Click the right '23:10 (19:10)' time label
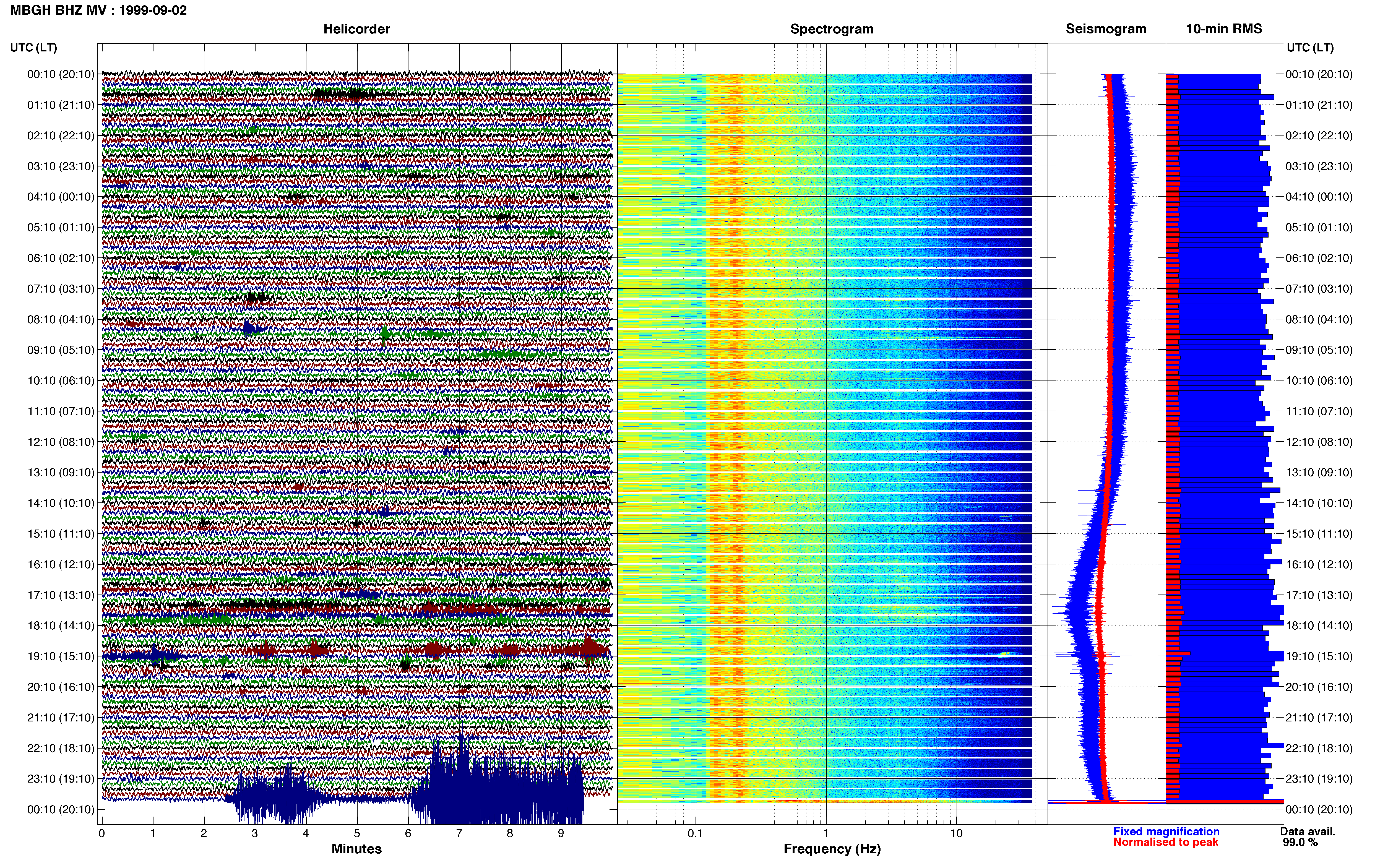The width and height of the screenshot is (1388, 868). tap(1319, 779)
